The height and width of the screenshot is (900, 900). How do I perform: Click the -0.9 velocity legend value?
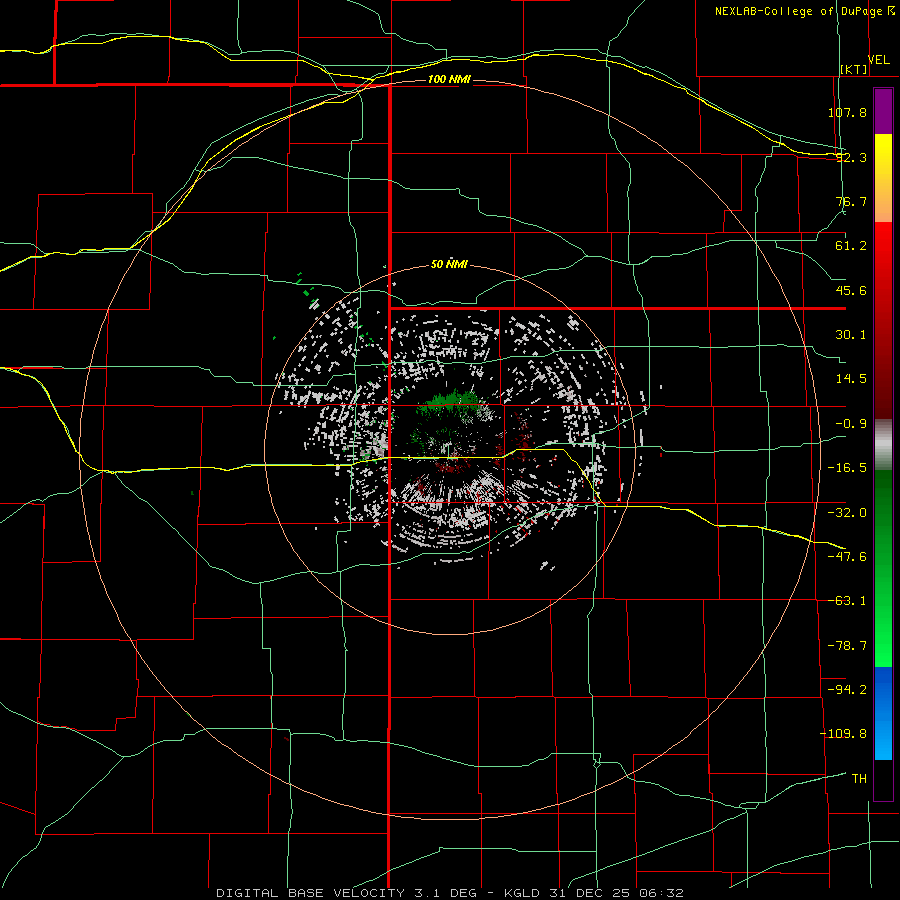point(851,424)
